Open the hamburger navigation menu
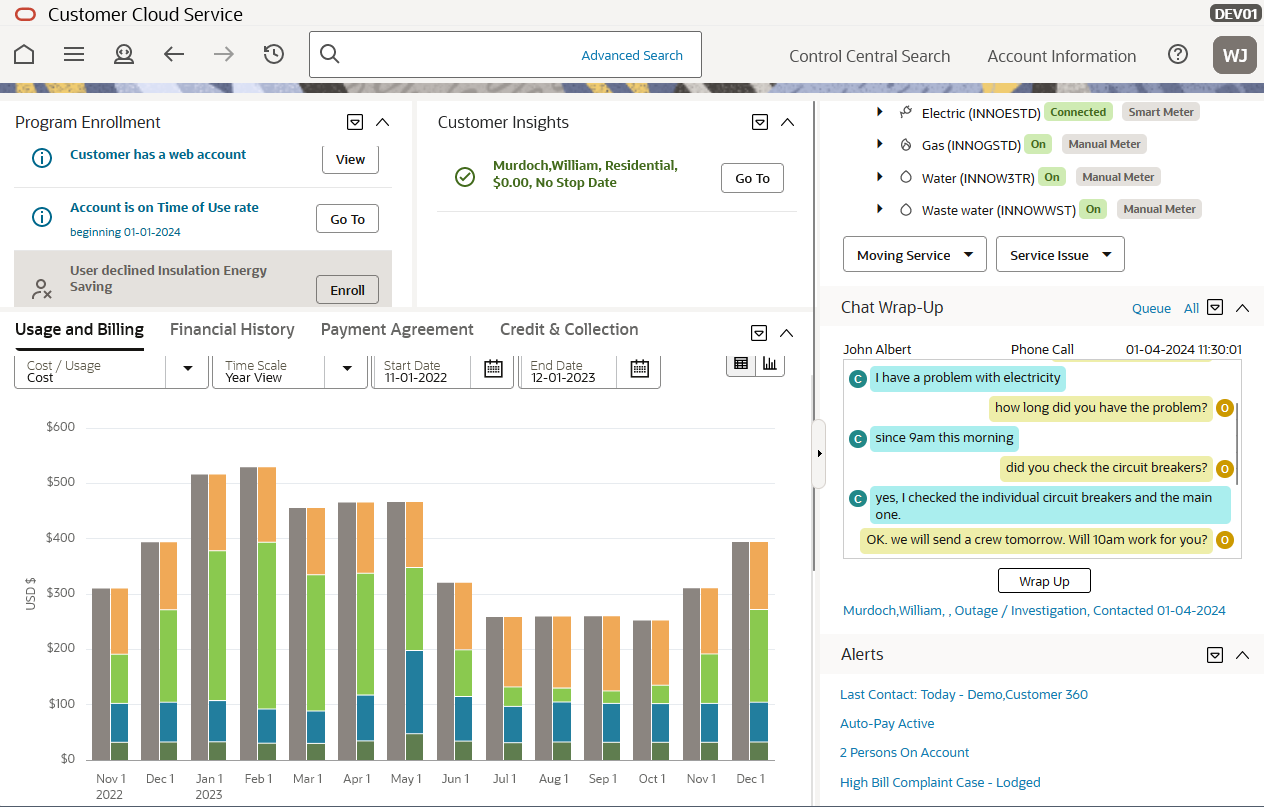Screen dimensions: 1264x807 pos(74,55)
